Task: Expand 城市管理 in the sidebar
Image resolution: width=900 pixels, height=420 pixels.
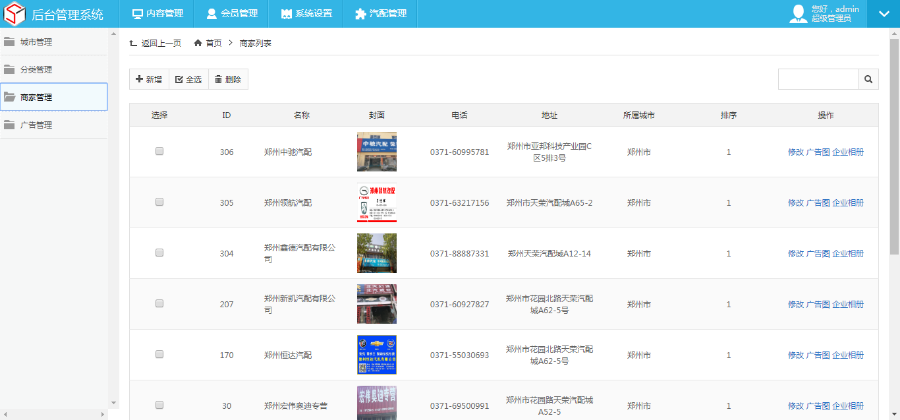Action: coord(36,42)
